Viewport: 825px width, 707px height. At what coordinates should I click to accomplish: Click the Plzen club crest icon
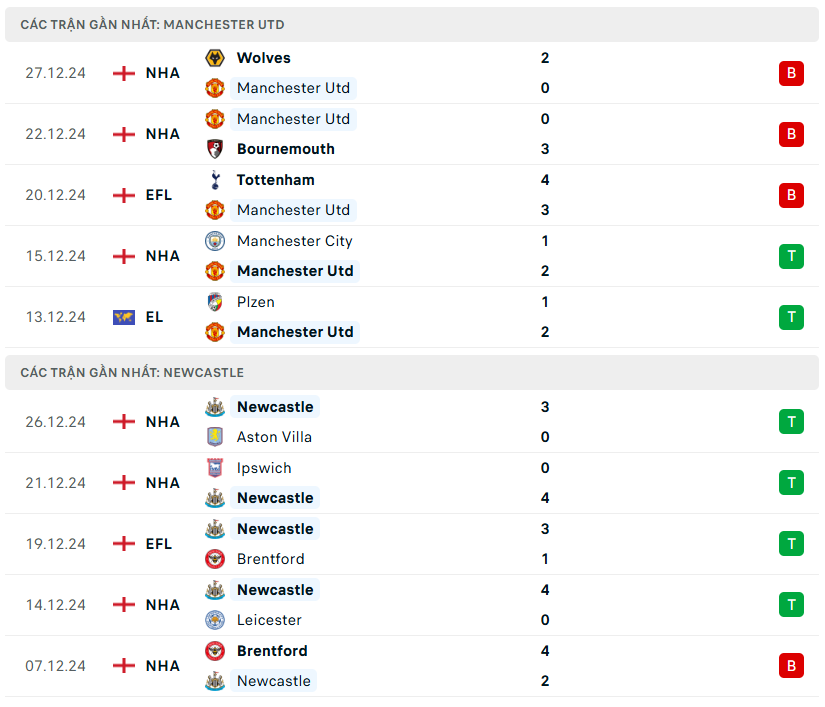pyautogui.click(x=215, y=302)
